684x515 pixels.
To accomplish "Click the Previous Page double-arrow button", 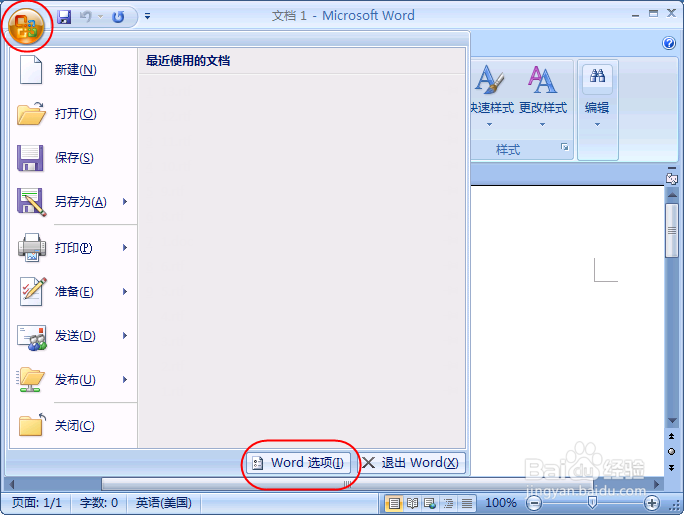I will pyautogui.click(x=672, y=436).
